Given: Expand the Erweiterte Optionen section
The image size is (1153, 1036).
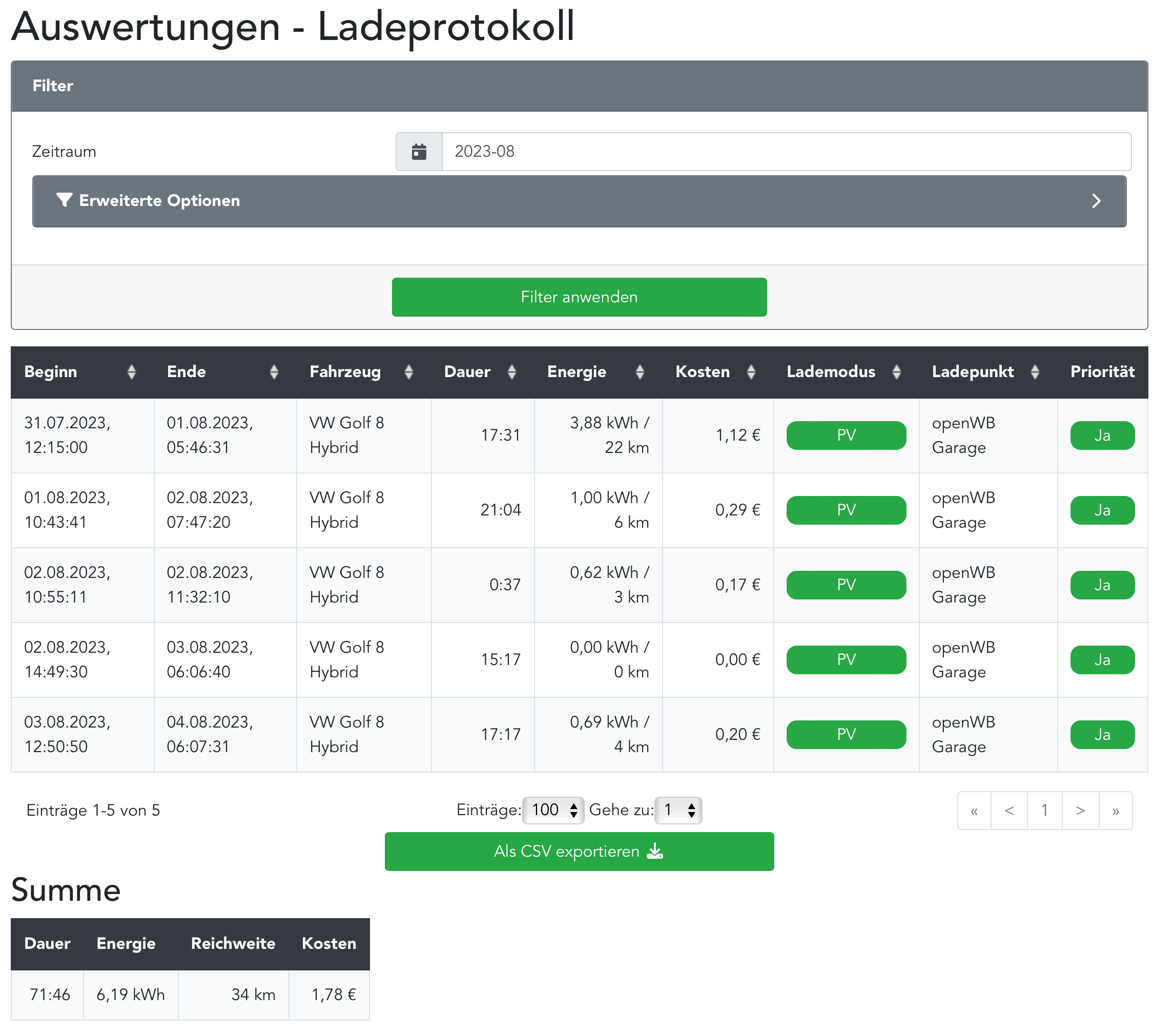Looking at the screenshot, I should [x=579, y=201].
